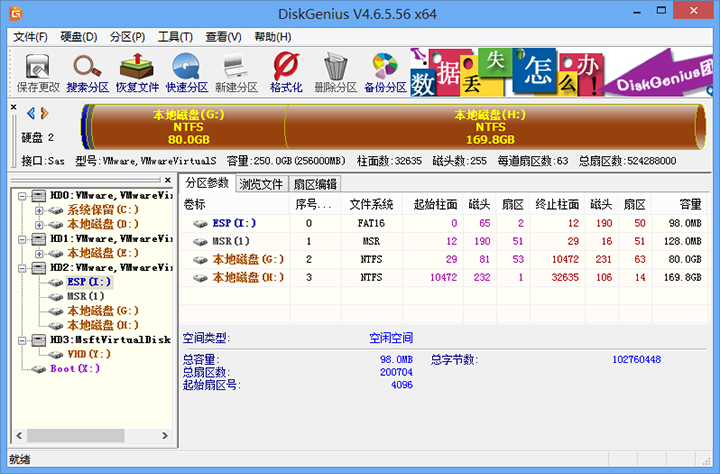Open the 分区(P) menu
This screenshot has height=474, width=720.
click(x=127, y=37)
